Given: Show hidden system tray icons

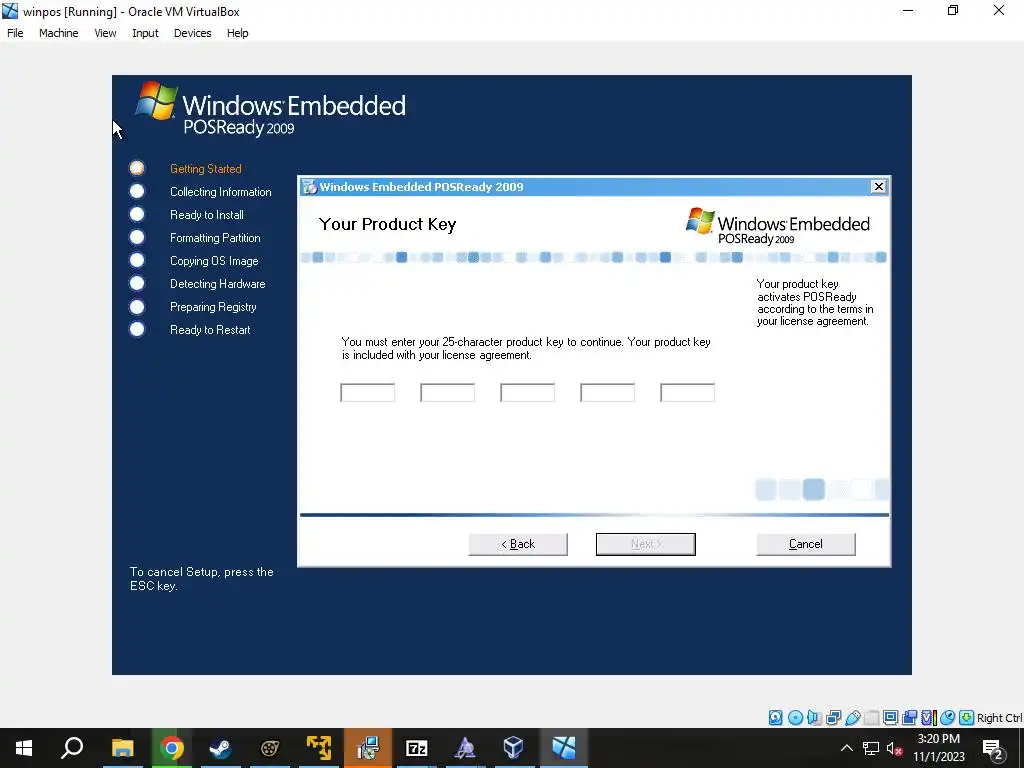Looking at the screenshot, I should click(x=846, y=748).
